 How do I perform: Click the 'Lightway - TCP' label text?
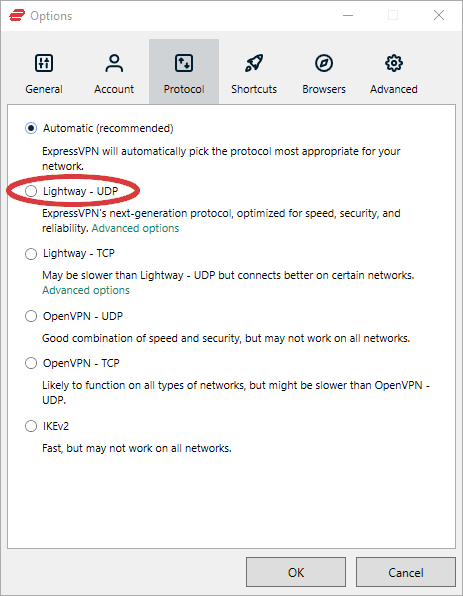pos(79,254)
